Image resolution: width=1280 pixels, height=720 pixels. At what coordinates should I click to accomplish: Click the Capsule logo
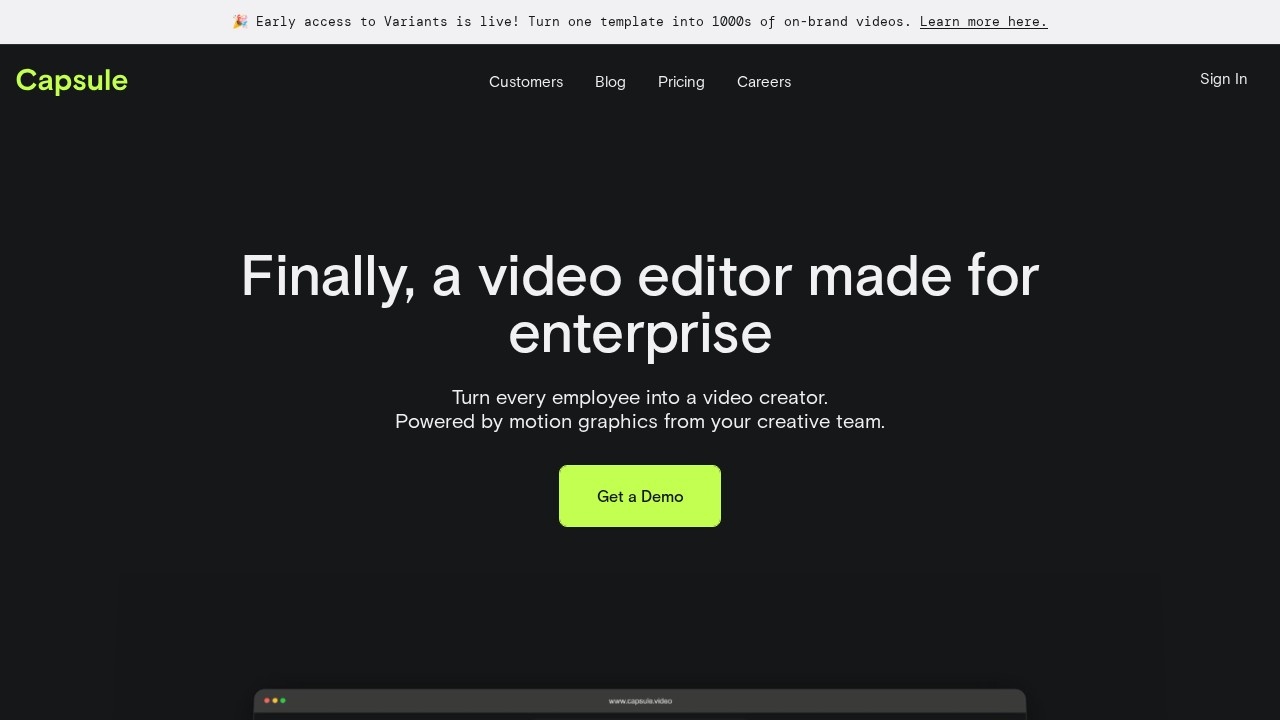72,81
